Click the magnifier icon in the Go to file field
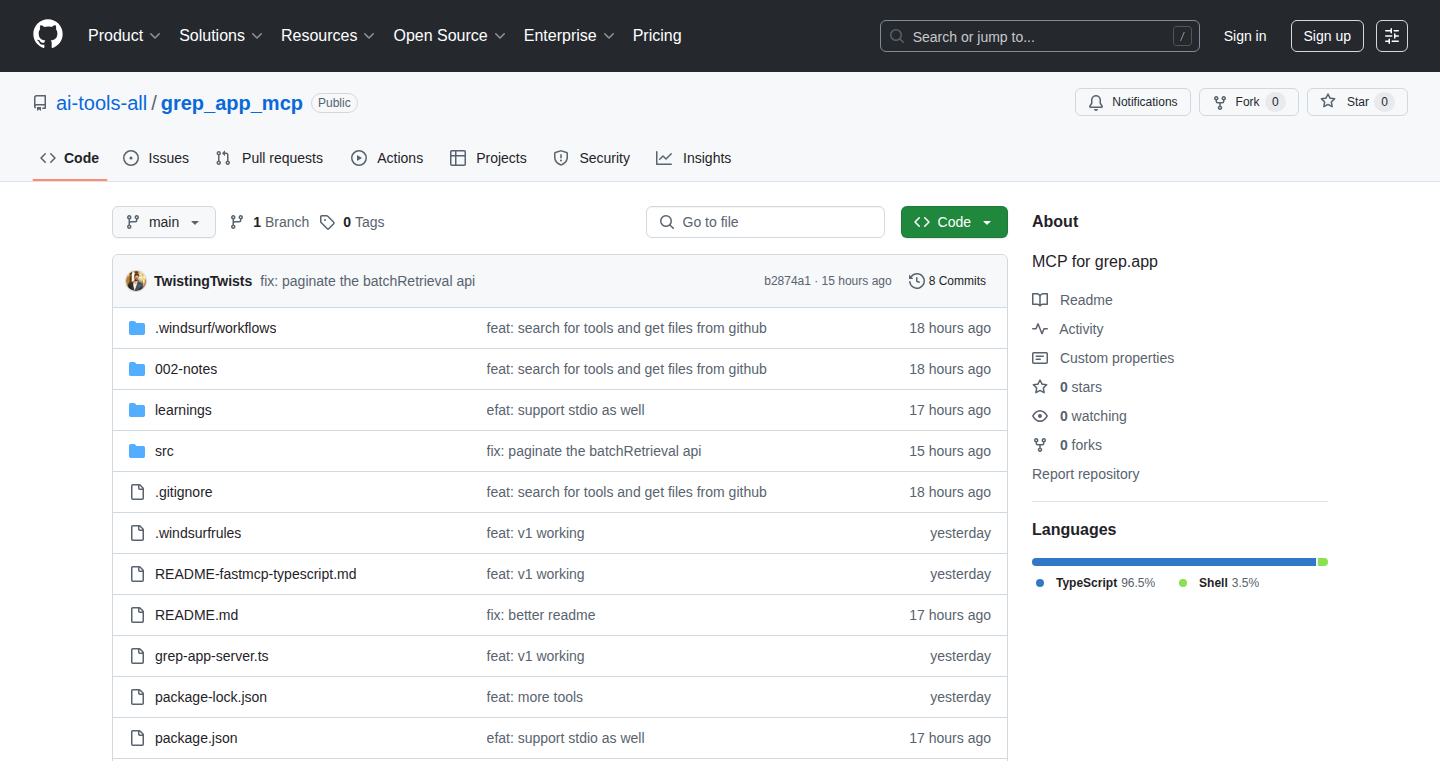Image resolution: width=1440 pixels, height=761 pixels. tap(667, 222)
